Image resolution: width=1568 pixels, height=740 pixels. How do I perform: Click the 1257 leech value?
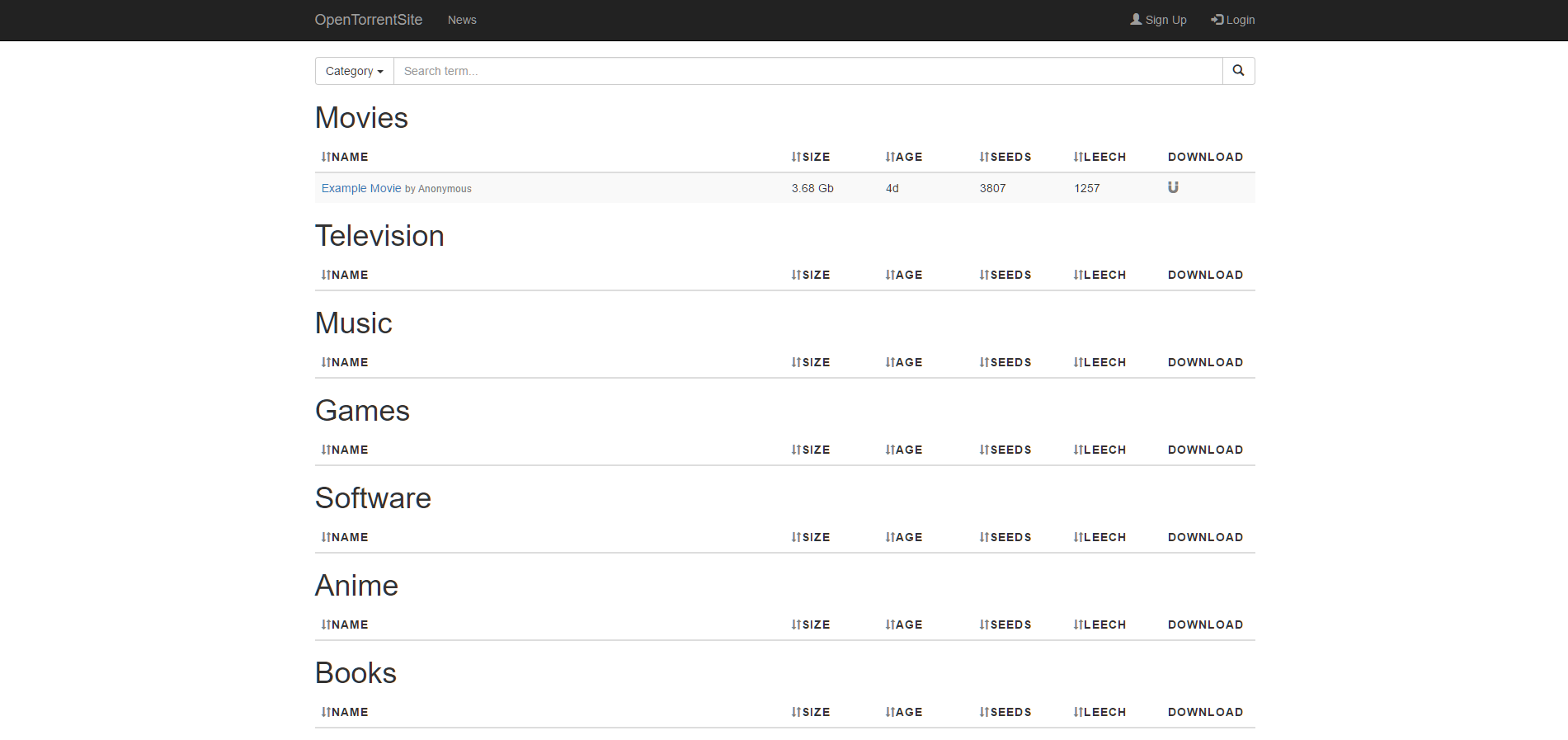(x=1086, y=188)
